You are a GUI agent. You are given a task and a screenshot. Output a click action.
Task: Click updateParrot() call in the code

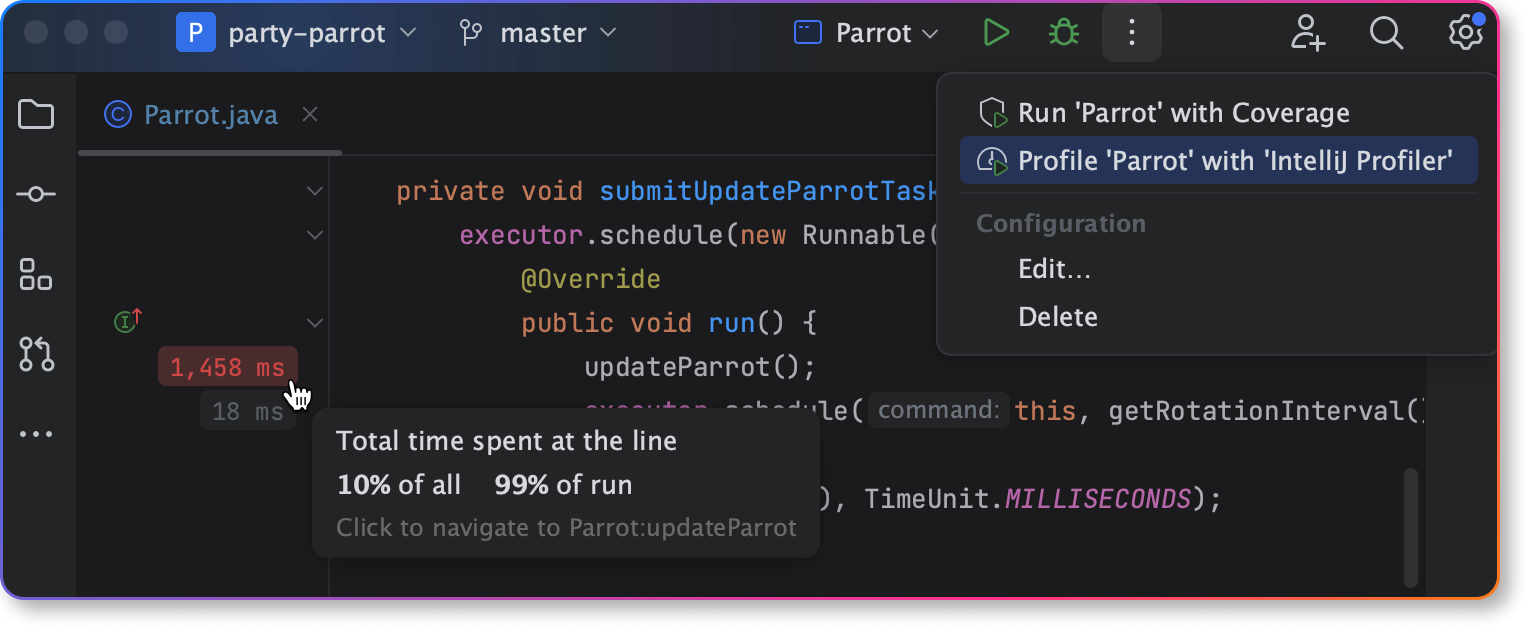(700, 367)
